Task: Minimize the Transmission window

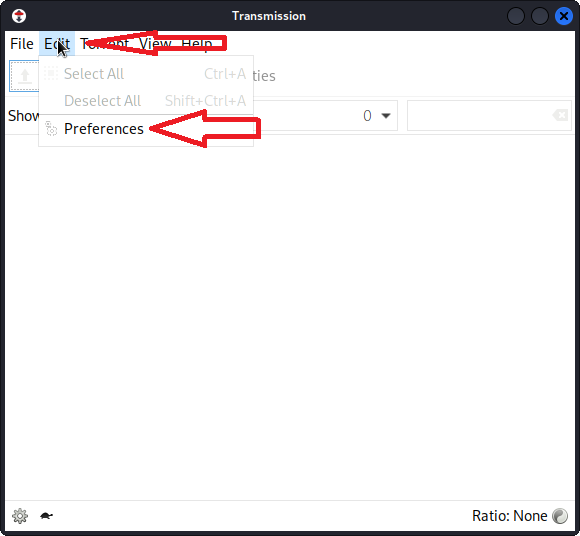Action: pyautogui.click(x=516, y=16)
